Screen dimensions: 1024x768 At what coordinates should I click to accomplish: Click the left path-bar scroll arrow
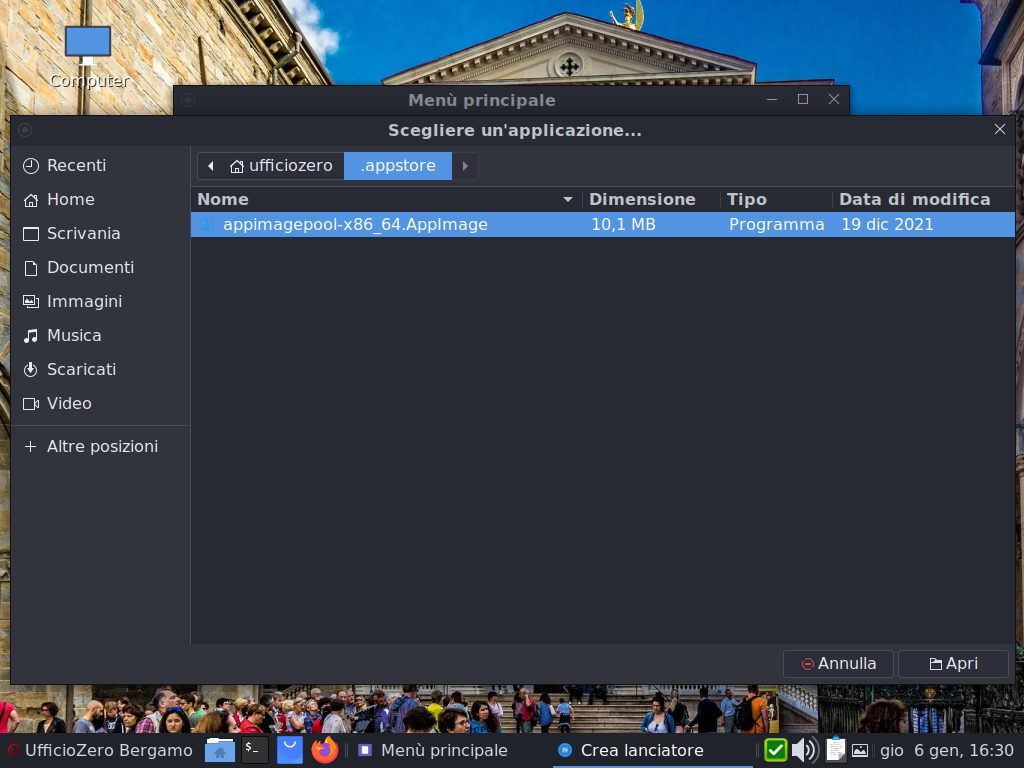pos(210,166)
